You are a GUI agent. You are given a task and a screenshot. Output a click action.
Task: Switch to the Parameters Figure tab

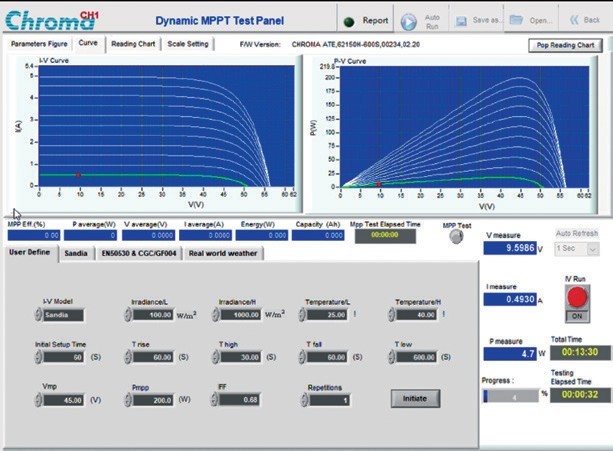click(x=39, y=44)
